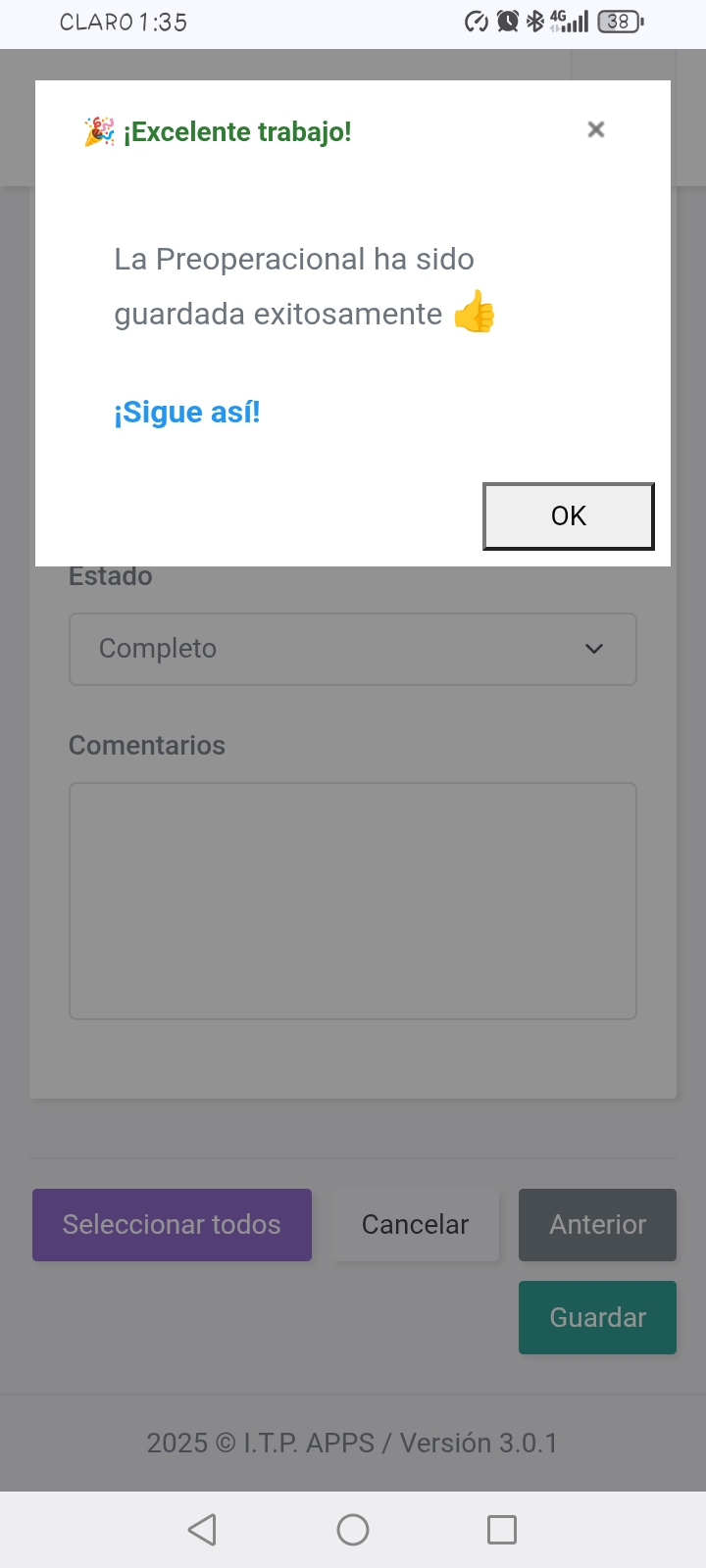Focus the Comentarios text area
The image size is (706, 1568).
353,901
